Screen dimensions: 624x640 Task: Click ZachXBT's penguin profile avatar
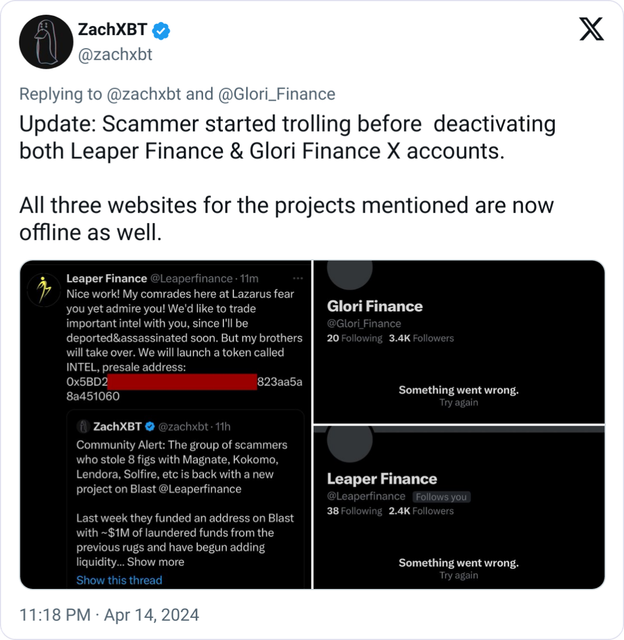(46, 42)
